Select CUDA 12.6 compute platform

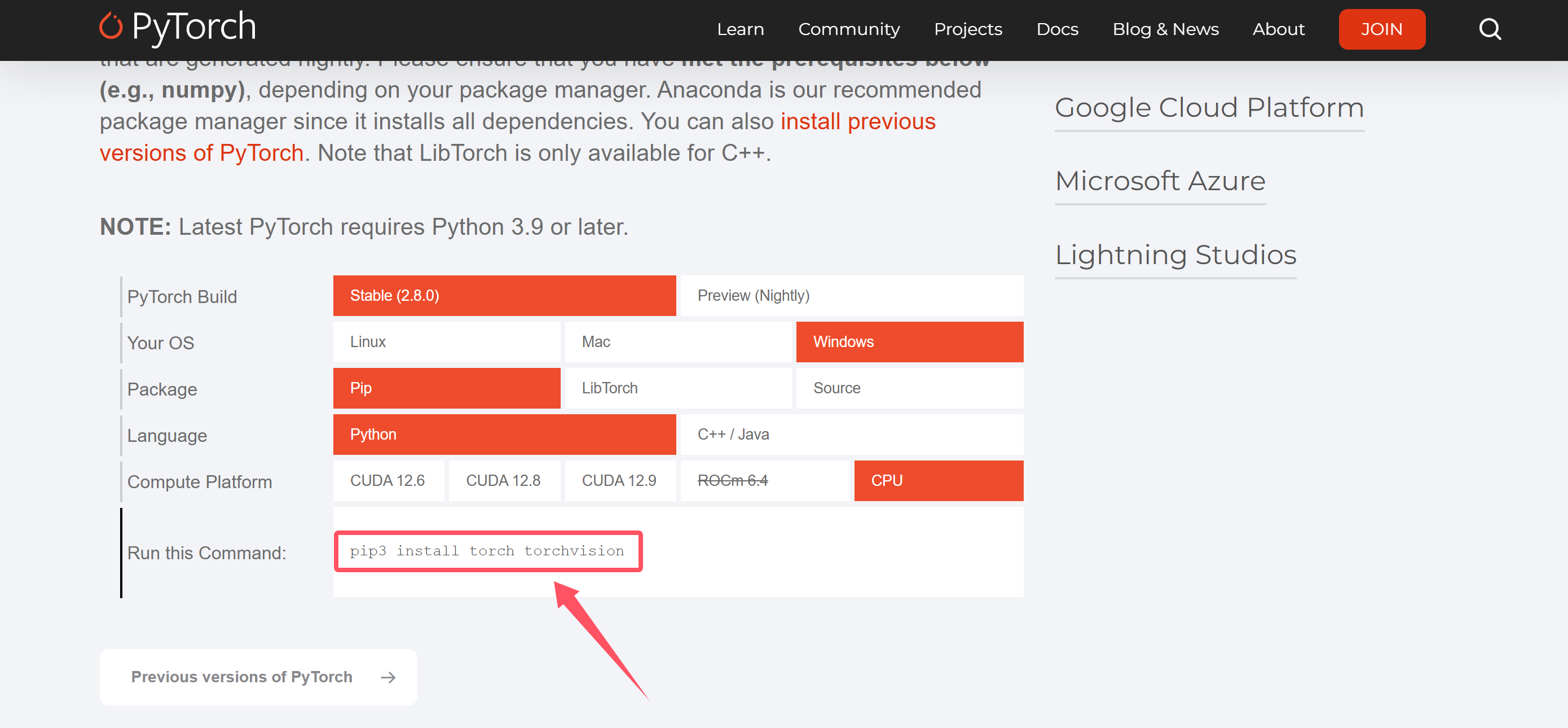(x=387, y=481)
